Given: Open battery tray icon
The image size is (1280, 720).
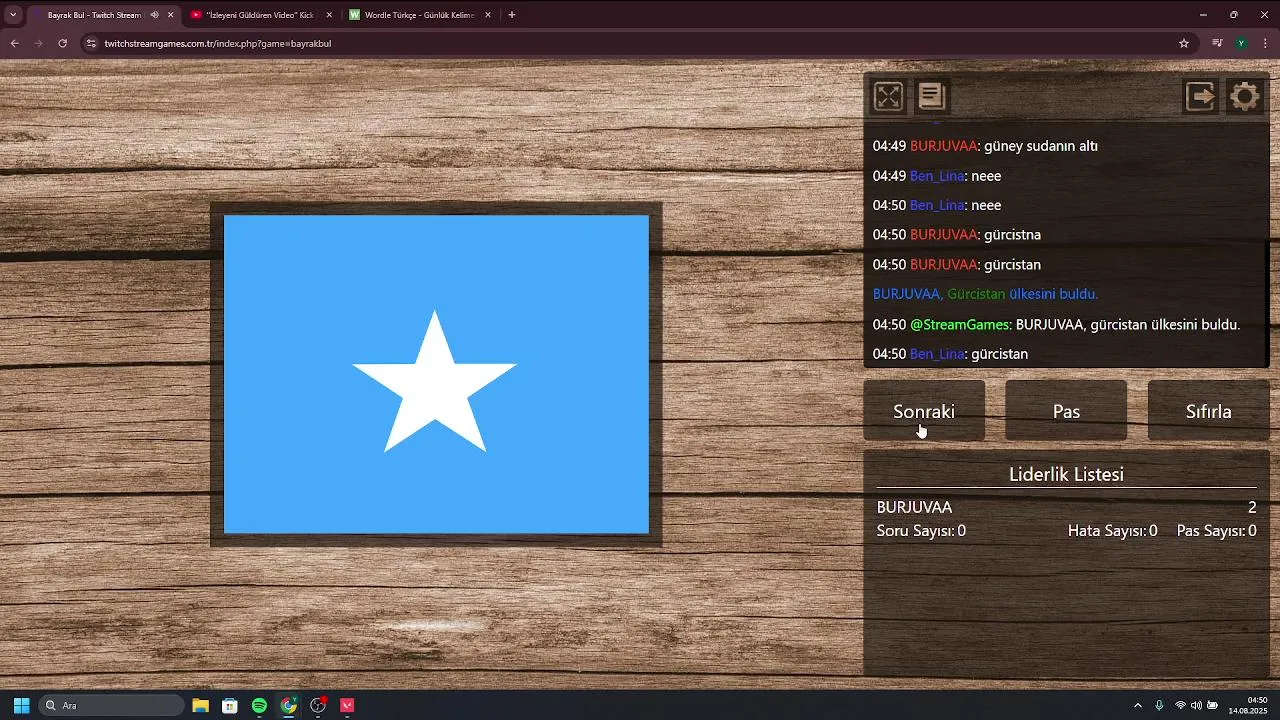Looking at the screenshot, I should 1213,705.
